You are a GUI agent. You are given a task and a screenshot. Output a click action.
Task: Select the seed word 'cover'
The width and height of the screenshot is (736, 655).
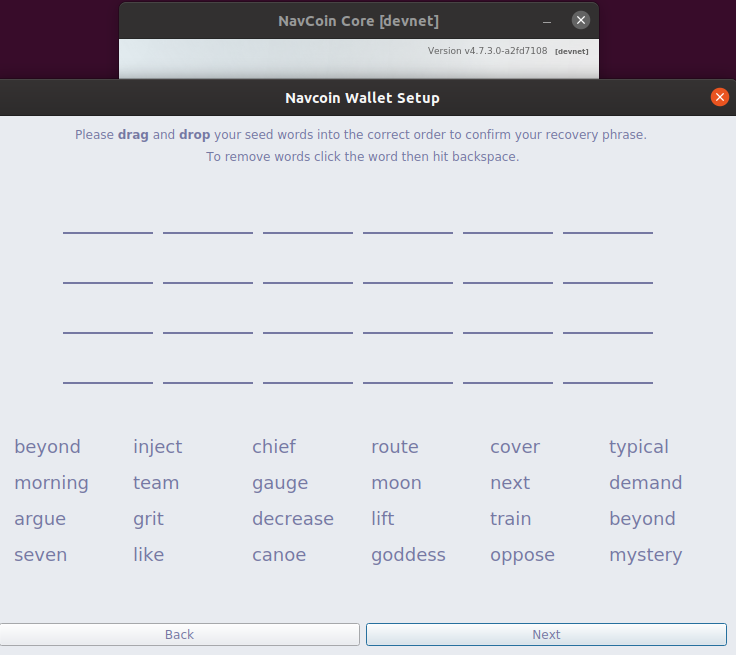coord(515,447)
